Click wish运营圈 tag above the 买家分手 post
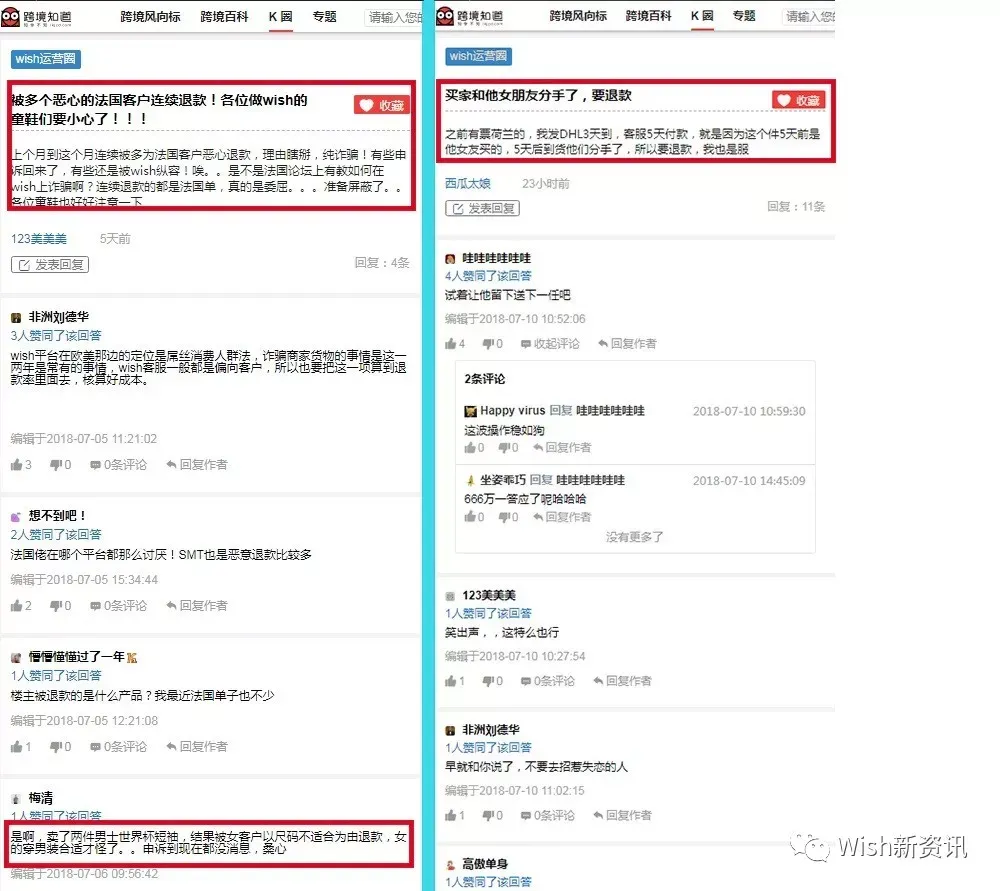 pos(478,56)
